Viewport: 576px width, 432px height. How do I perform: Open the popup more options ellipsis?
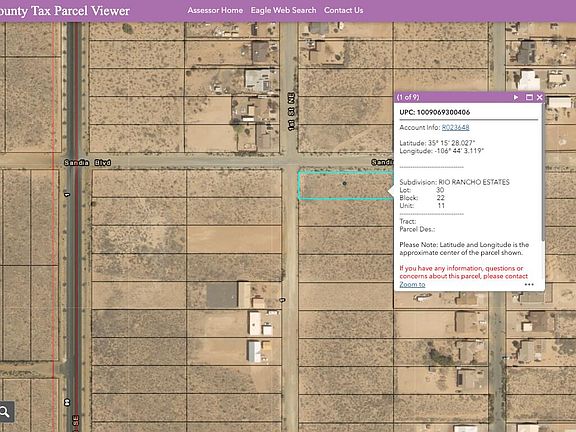[529, 284]
